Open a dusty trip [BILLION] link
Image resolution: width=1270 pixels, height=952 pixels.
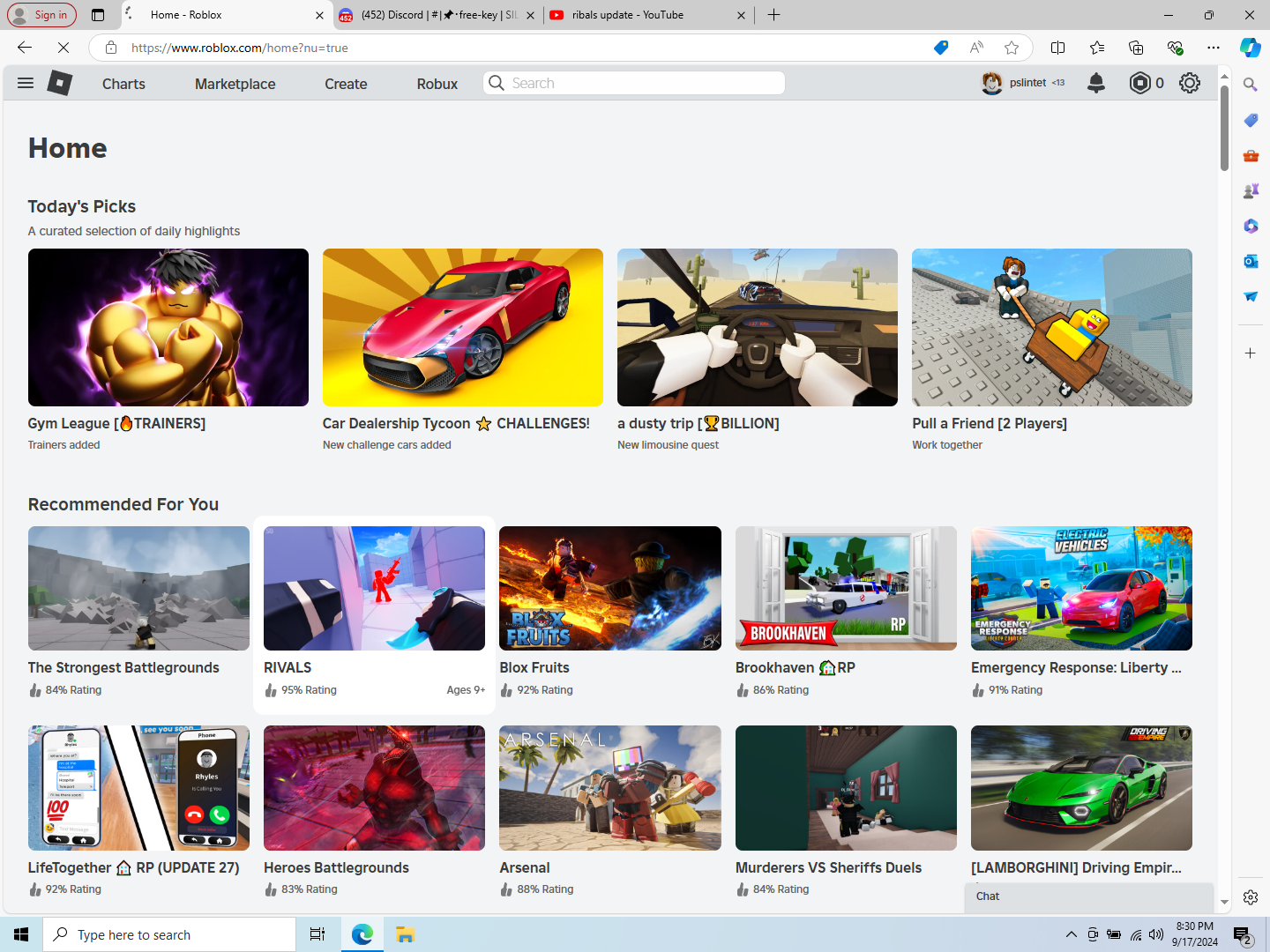click(x=698, y=423)
